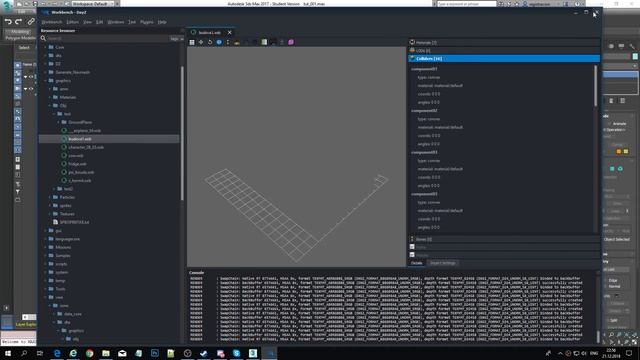Click the link chain icon in 3ds Max toolbar

[31, 22]
